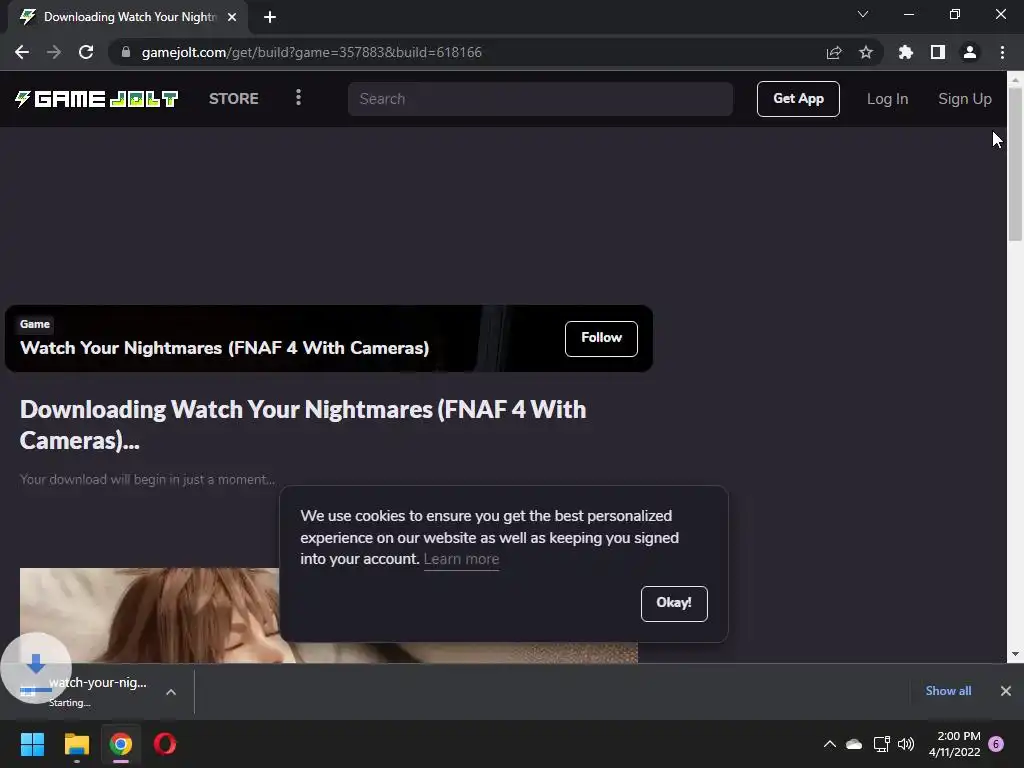Open the Extensions puzzle icon
The image size is (1024, 768).
pos(905,52)
